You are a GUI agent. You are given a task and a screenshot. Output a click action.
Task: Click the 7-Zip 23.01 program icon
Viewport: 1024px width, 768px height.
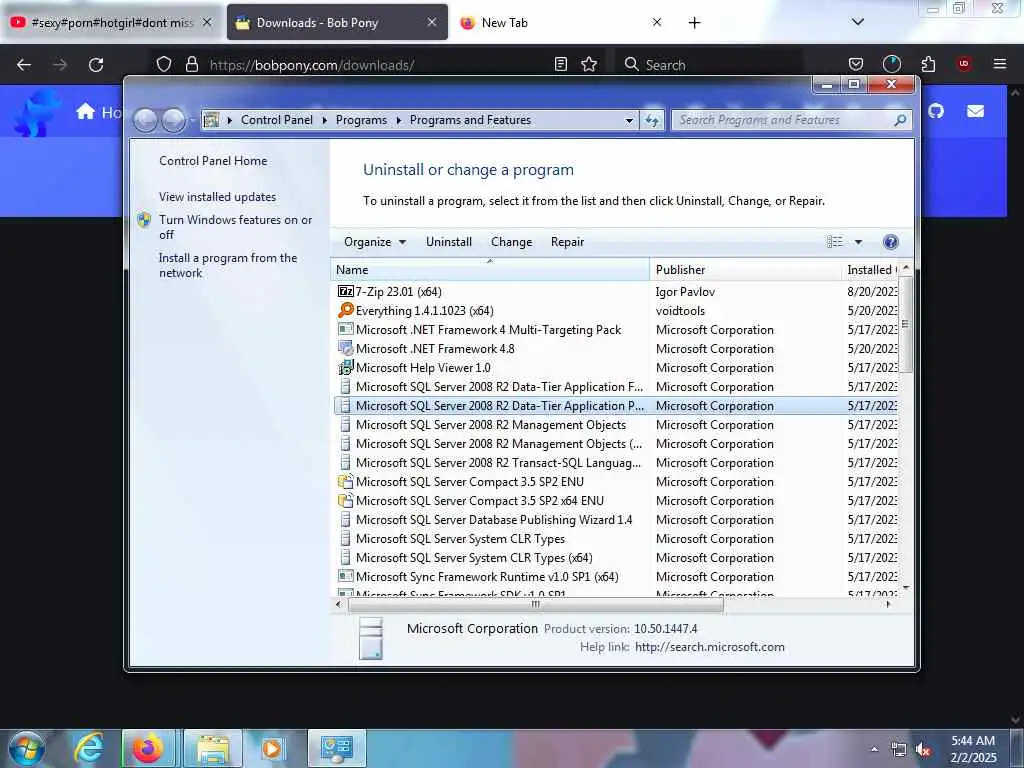point(345,291)
